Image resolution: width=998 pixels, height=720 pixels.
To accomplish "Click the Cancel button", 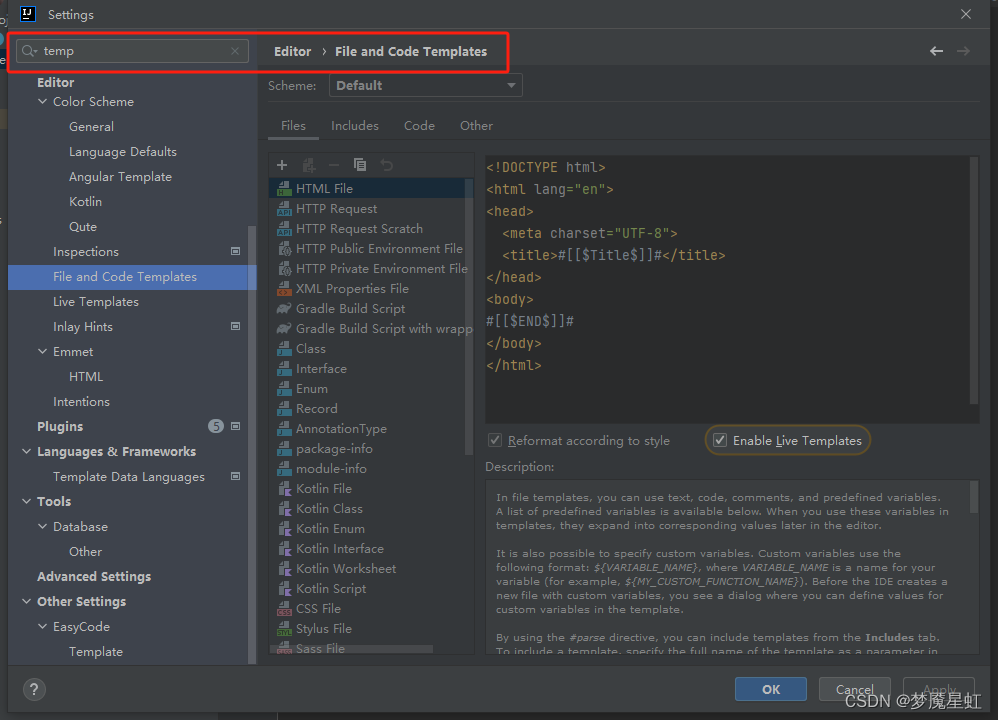I will 854,689.
